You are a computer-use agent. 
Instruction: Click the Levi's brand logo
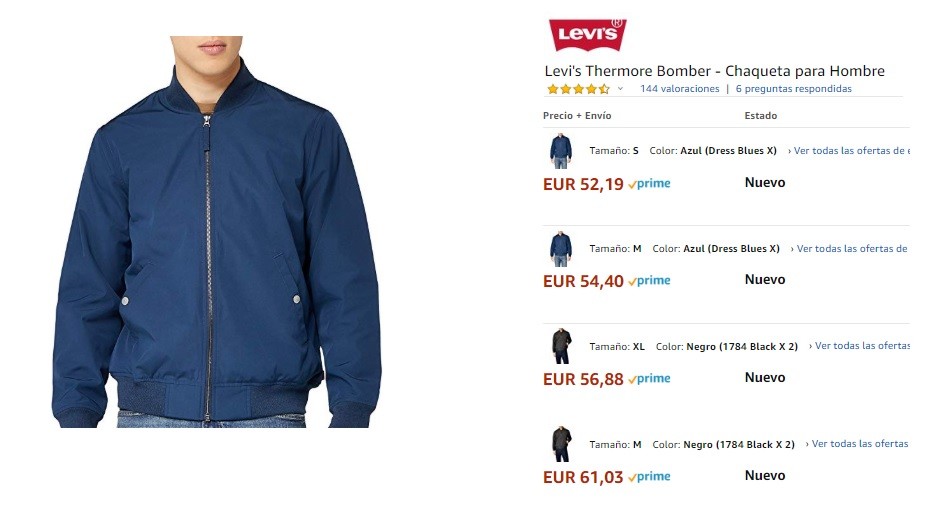(587, 34)
